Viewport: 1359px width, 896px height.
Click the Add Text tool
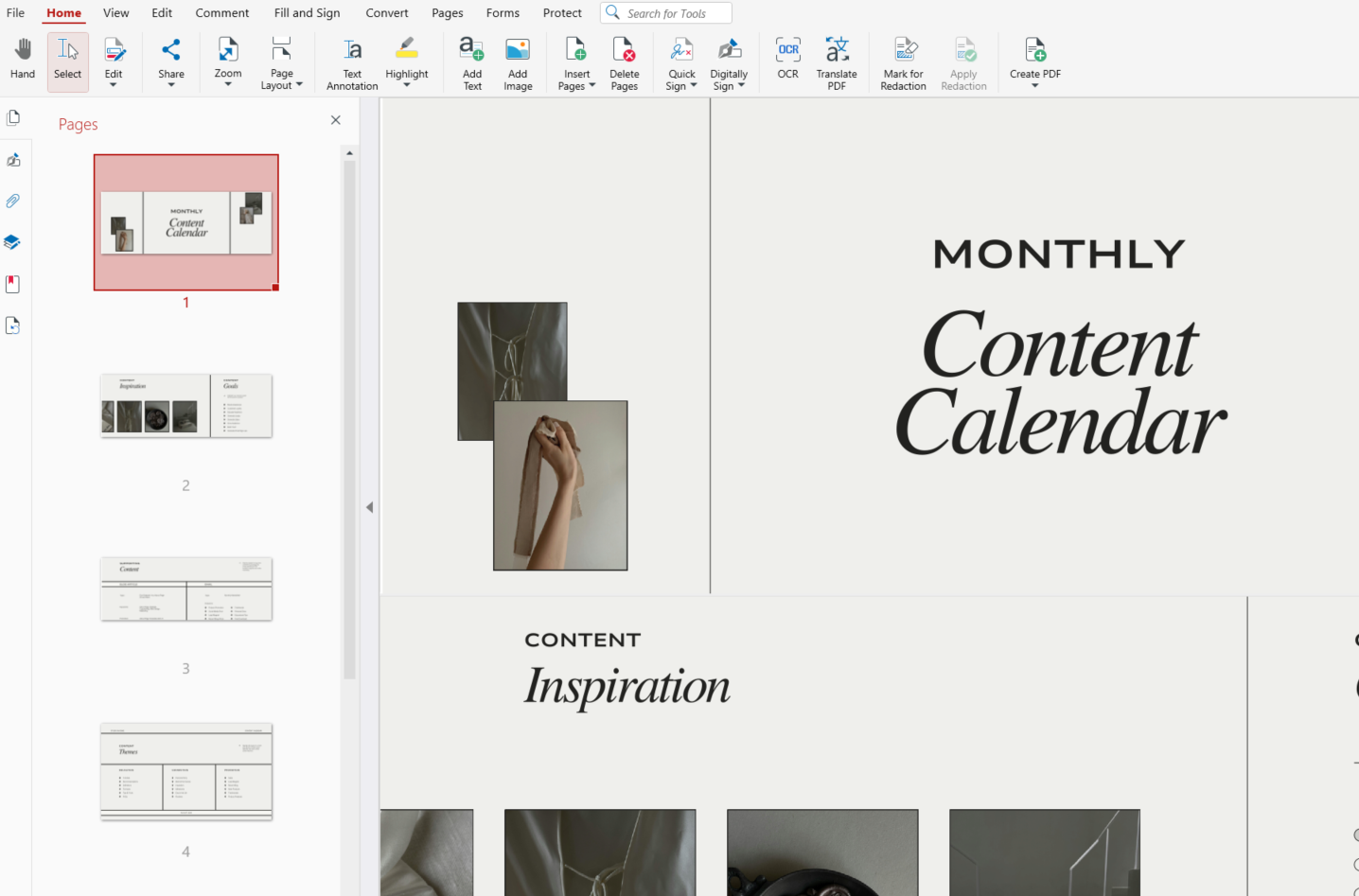point(471,62)
